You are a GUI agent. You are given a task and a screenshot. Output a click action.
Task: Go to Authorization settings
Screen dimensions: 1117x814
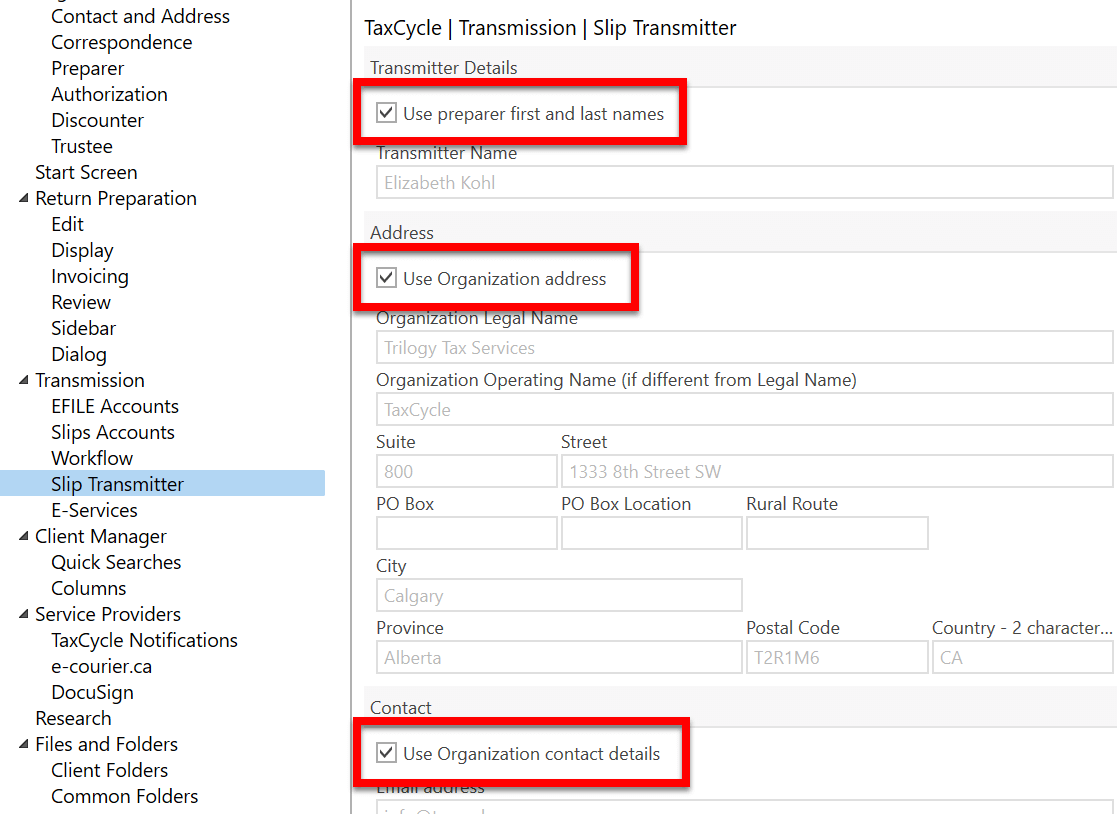[110, 95]
